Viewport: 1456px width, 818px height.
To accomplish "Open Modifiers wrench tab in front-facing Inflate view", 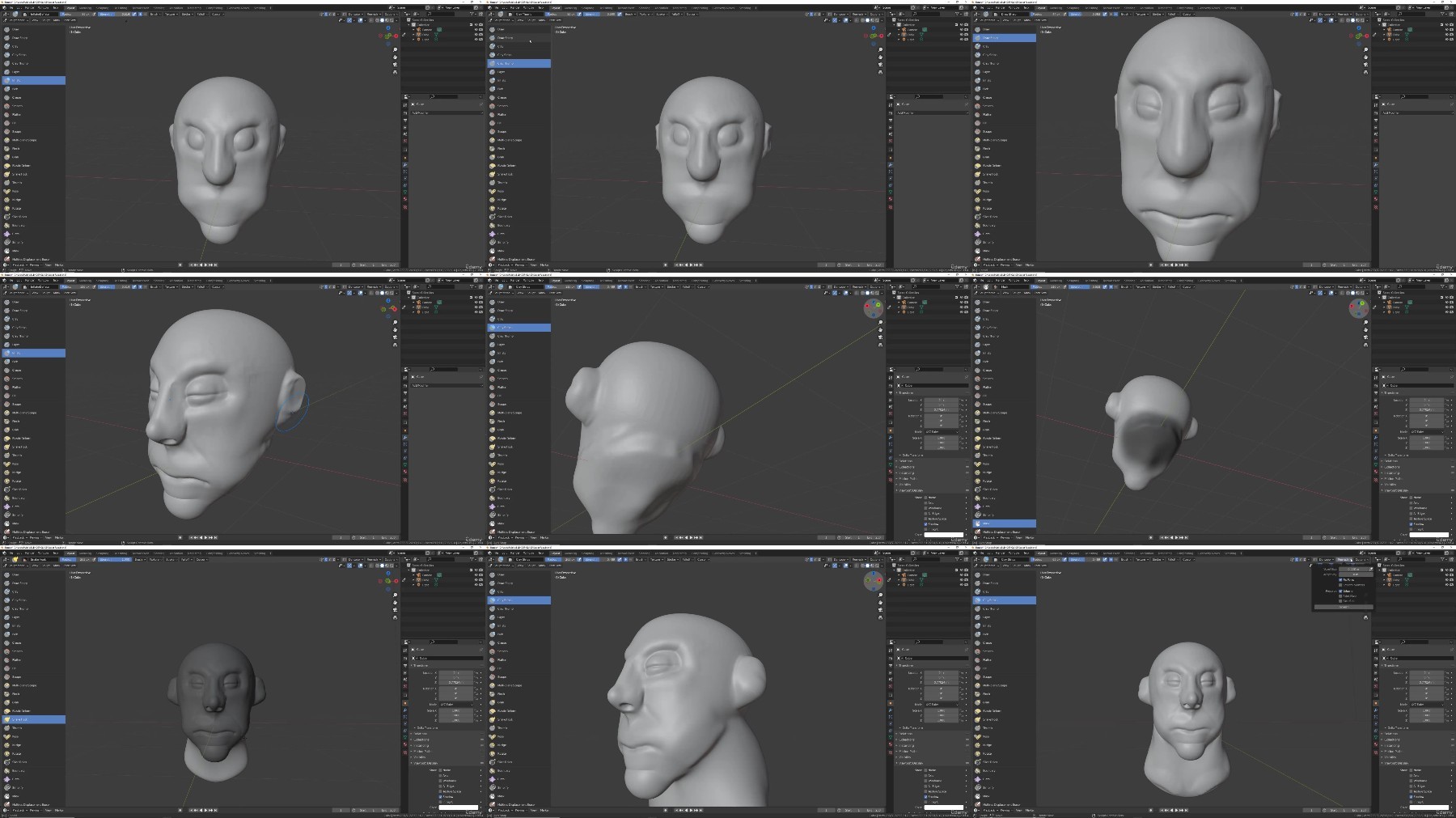I will [405, 164].
